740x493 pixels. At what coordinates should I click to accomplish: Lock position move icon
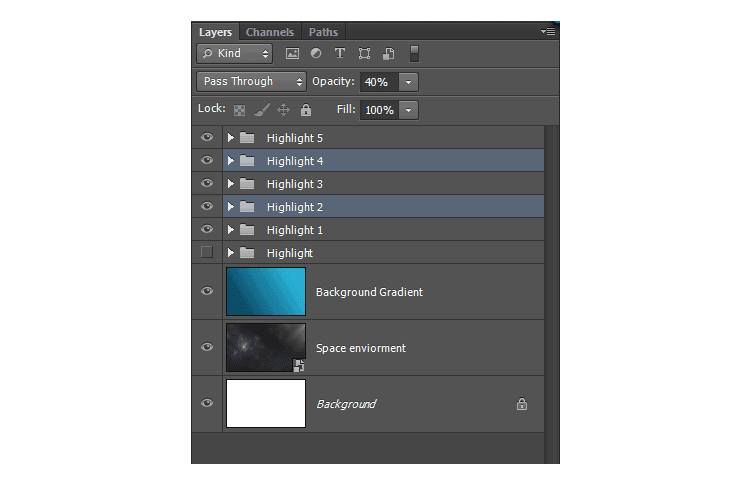pyautogui.click(x=283, y=110)
